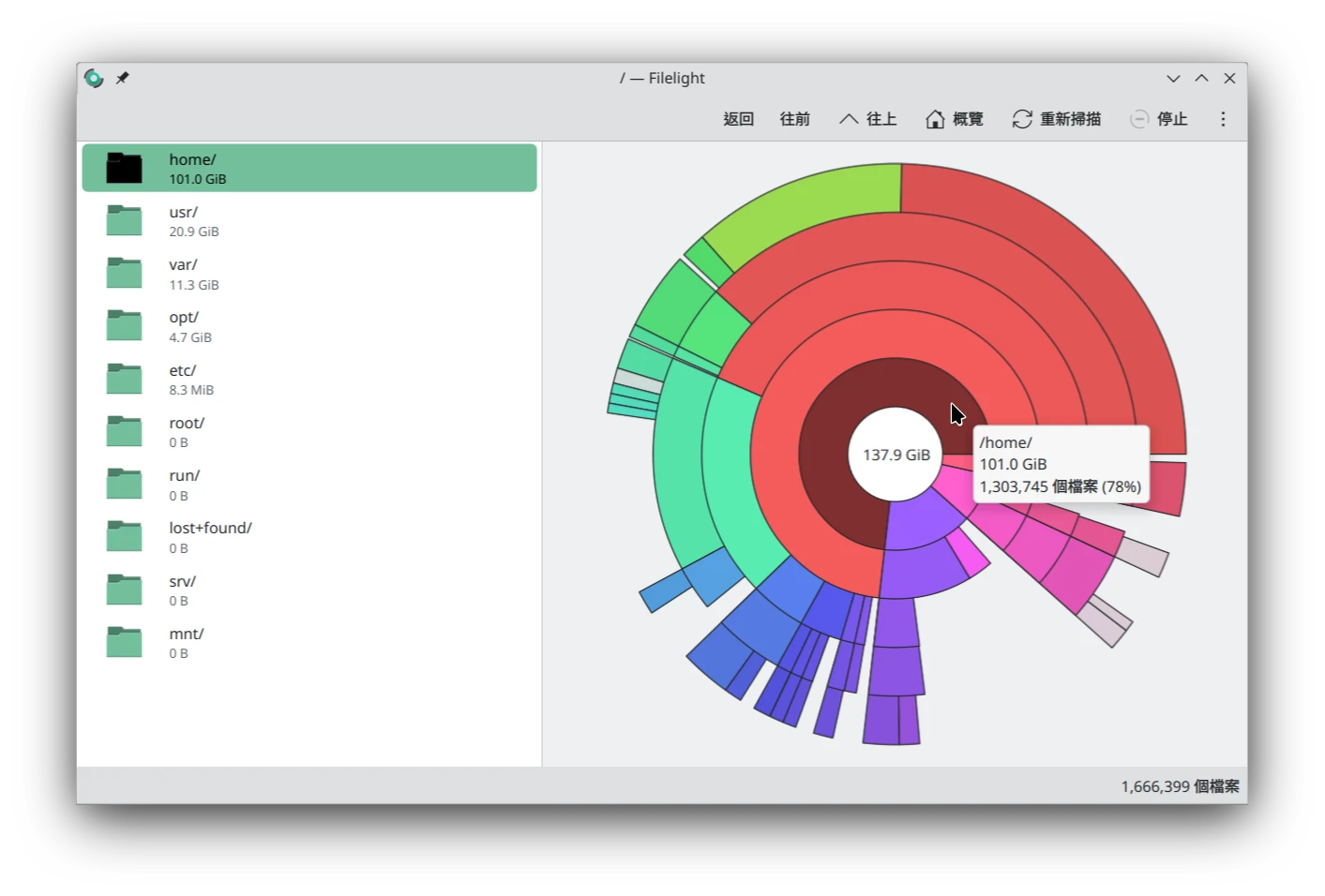1325x896 pixels.
Task: Click the Filelight app icon in title bar
Action: [x=94, y=79]
